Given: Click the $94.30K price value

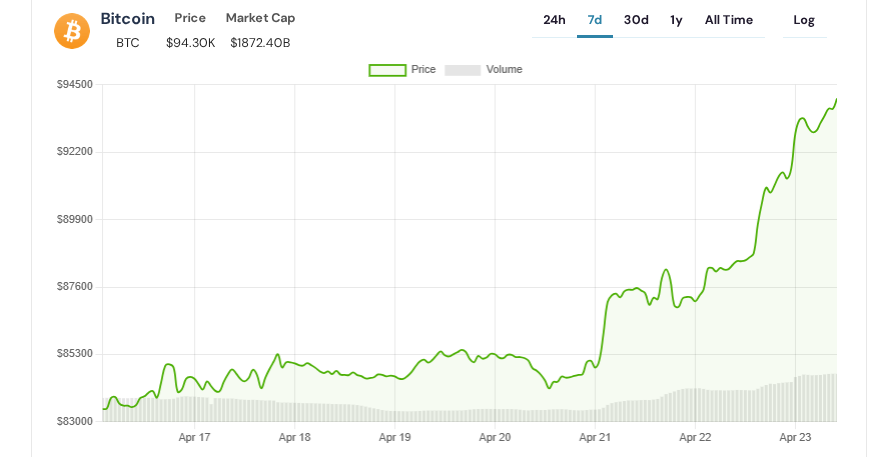Looking at the screenshot, I should pyautogui.click(x=191, y=43).
